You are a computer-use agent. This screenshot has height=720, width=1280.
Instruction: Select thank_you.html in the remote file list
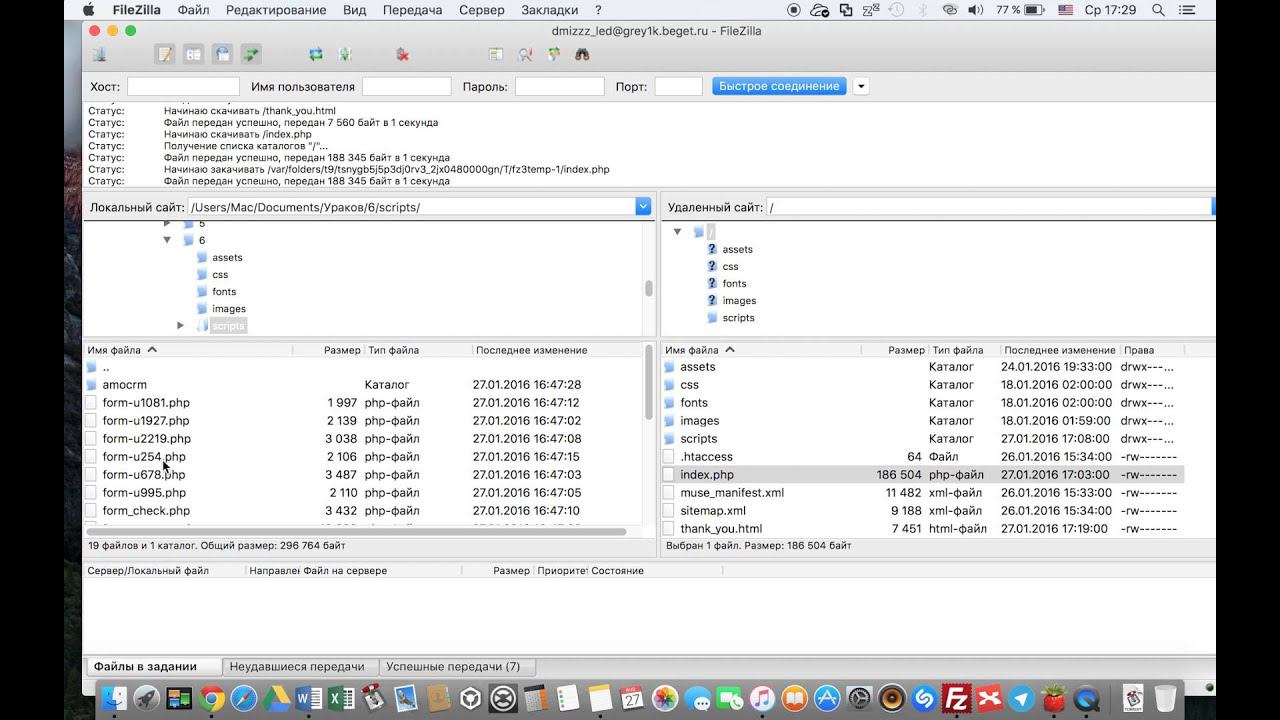721,529
